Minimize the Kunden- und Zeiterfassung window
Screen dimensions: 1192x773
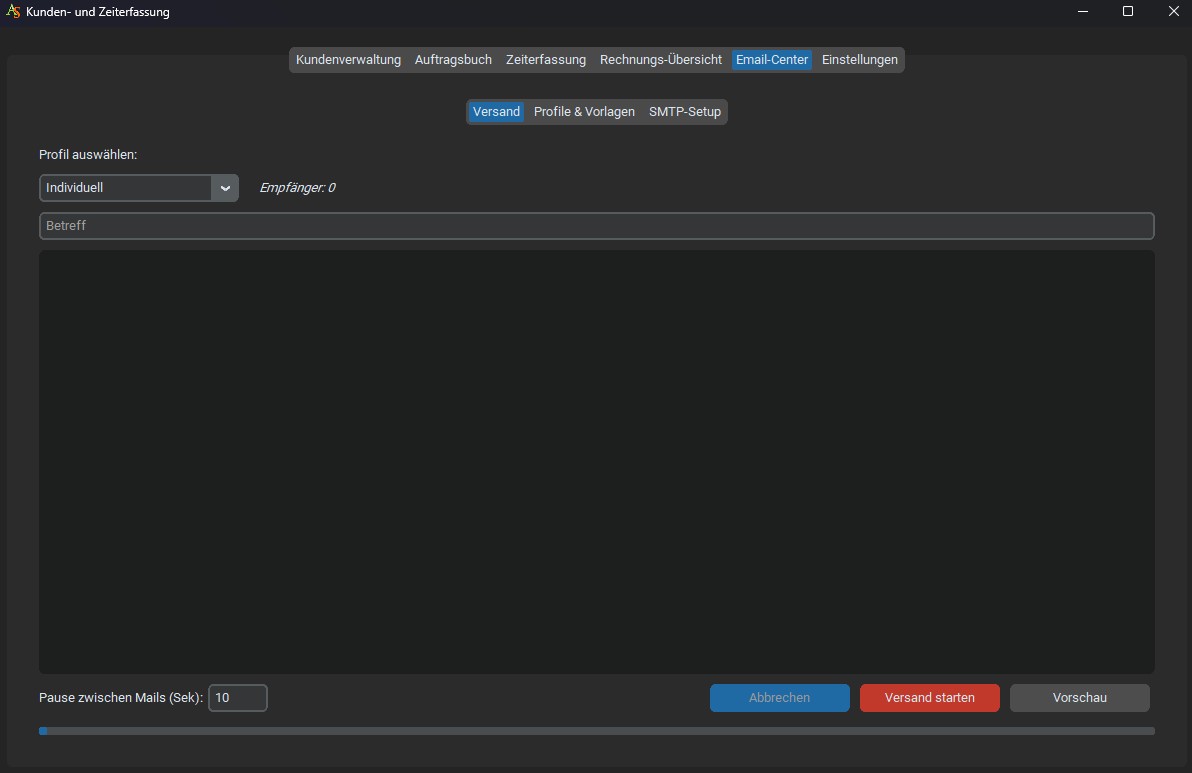click(x=1083, y=11)
